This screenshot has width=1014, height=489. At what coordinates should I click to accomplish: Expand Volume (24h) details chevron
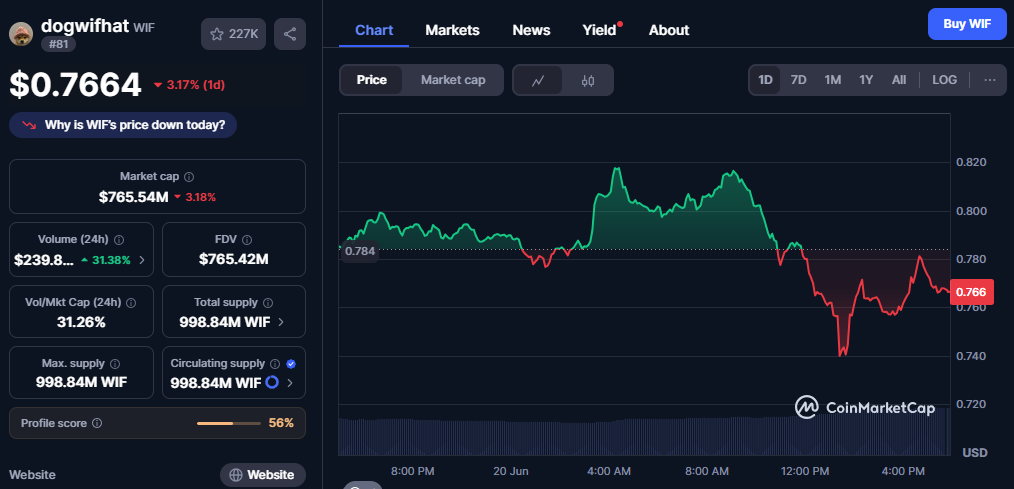[142, 260]
